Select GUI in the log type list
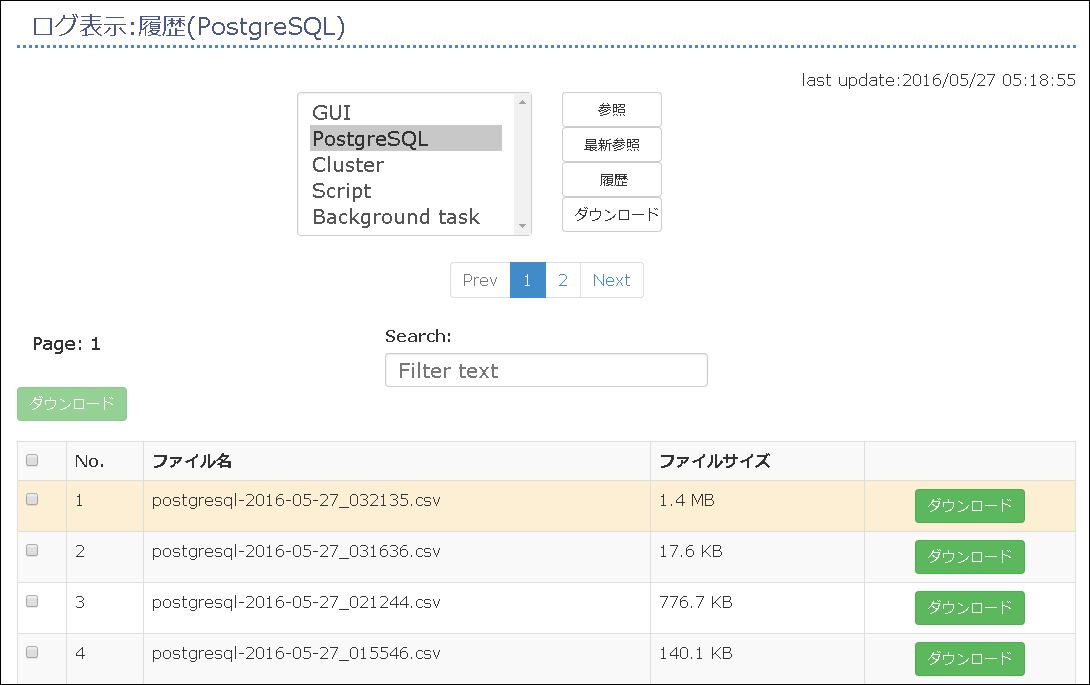This screenshot has height=685, width=1090. pos(405,113)
